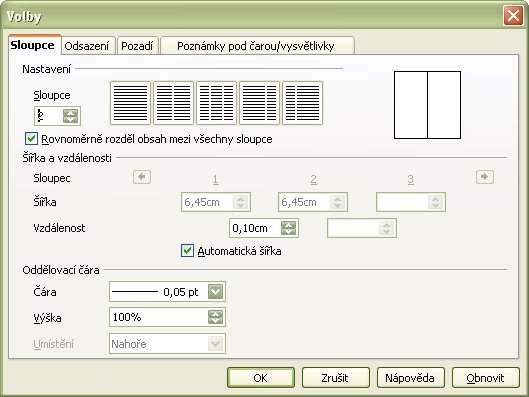The height and width of the screenshot is (397, 529).
Task: Click column number 2 label
Action: pos(313,179)
